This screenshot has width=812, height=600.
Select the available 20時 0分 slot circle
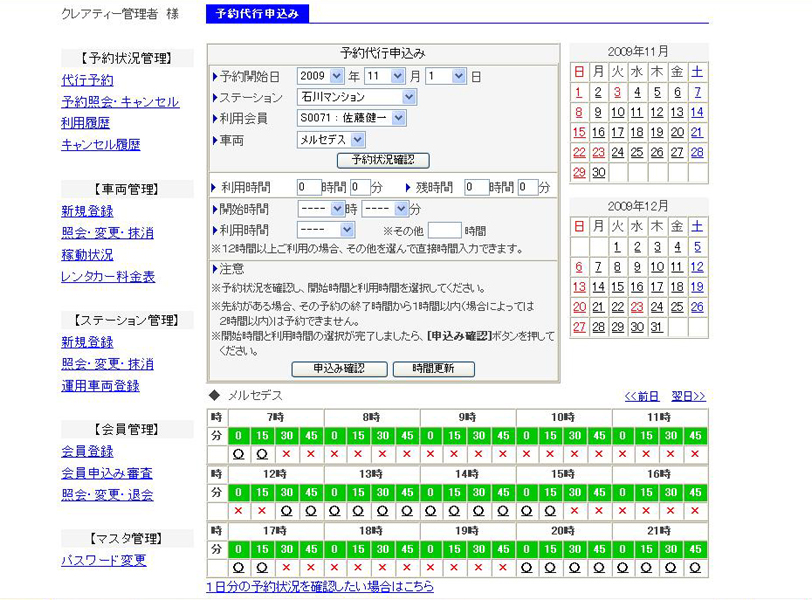(x=527, y=568)
